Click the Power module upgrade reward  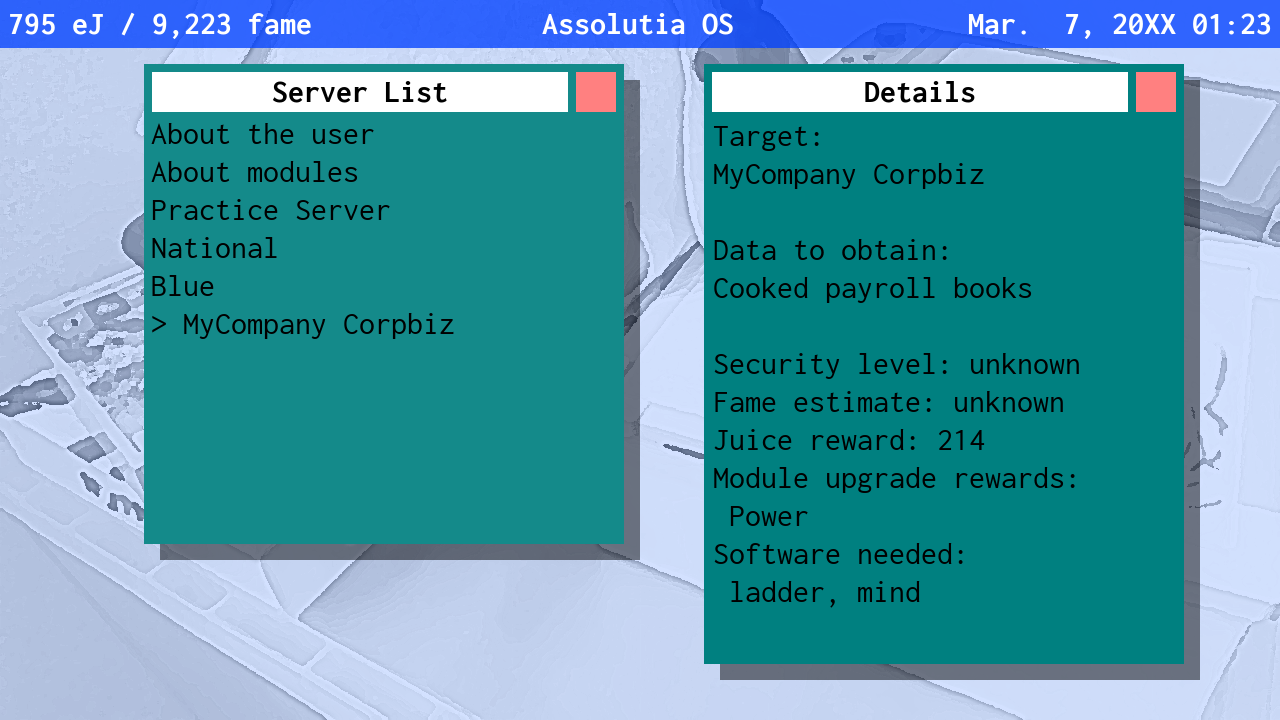point(769,517)
